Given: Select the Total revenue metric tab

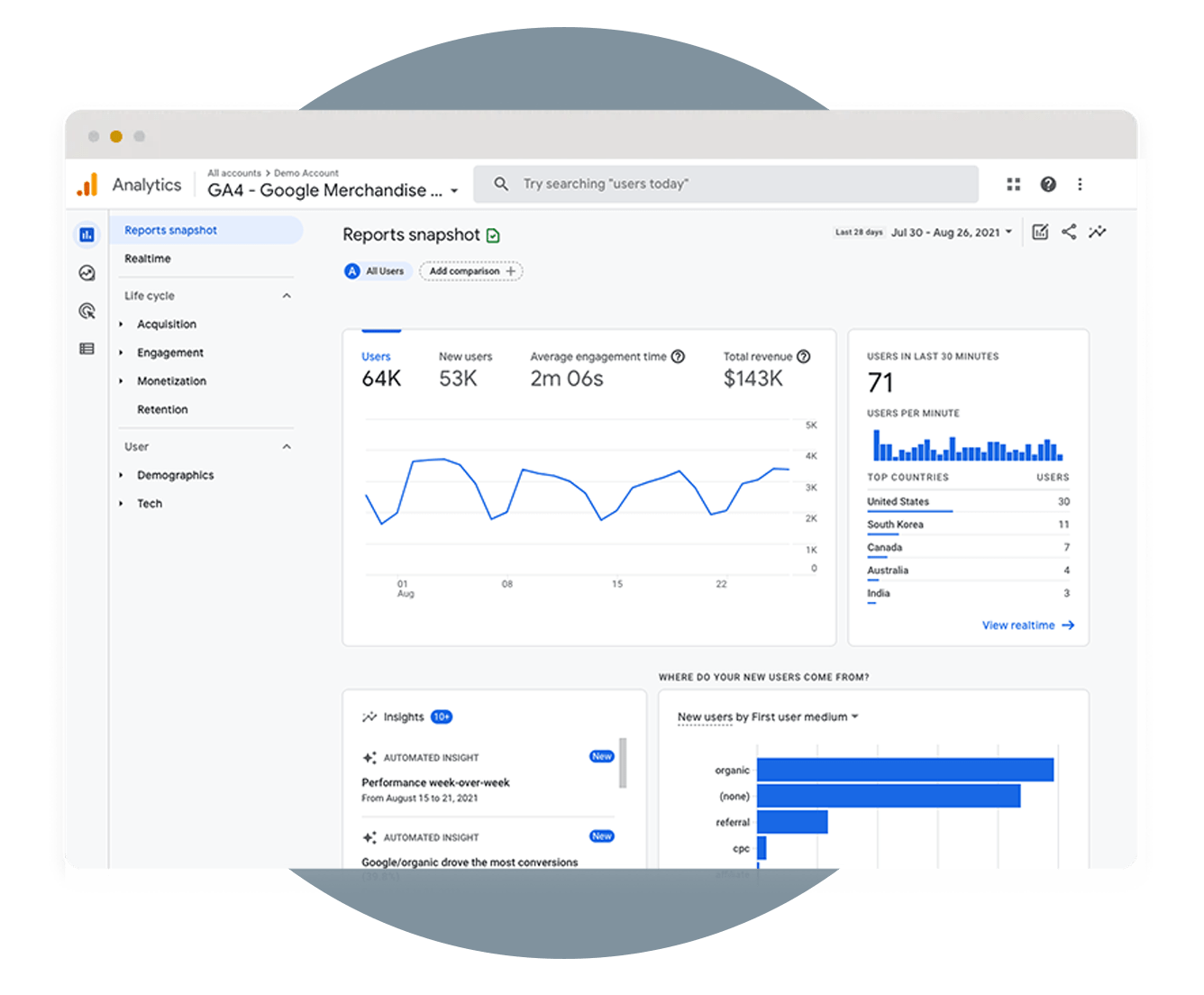Looking at the screenshot, I should click(x=767, y=371).
